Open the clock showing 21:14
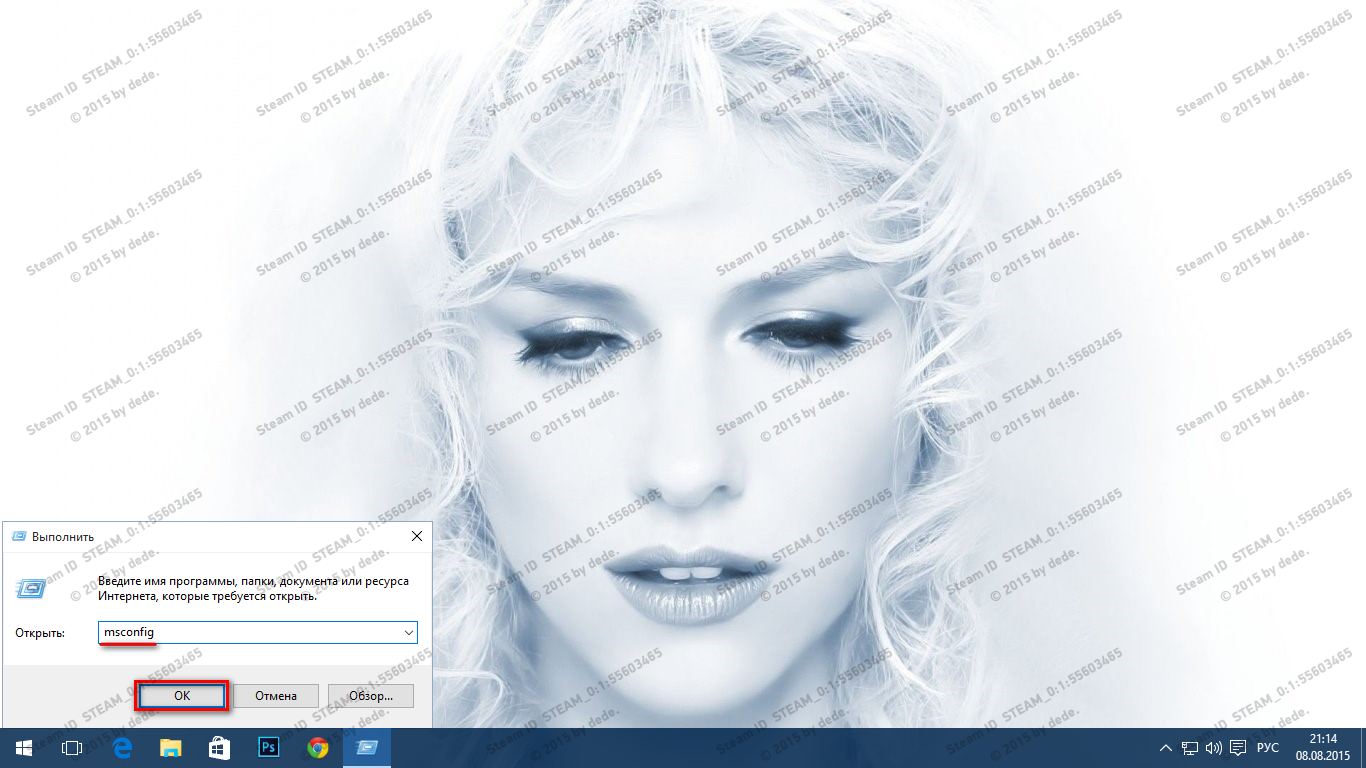This screenshot has width=1366, height=768. click(x=1323, y=748)
